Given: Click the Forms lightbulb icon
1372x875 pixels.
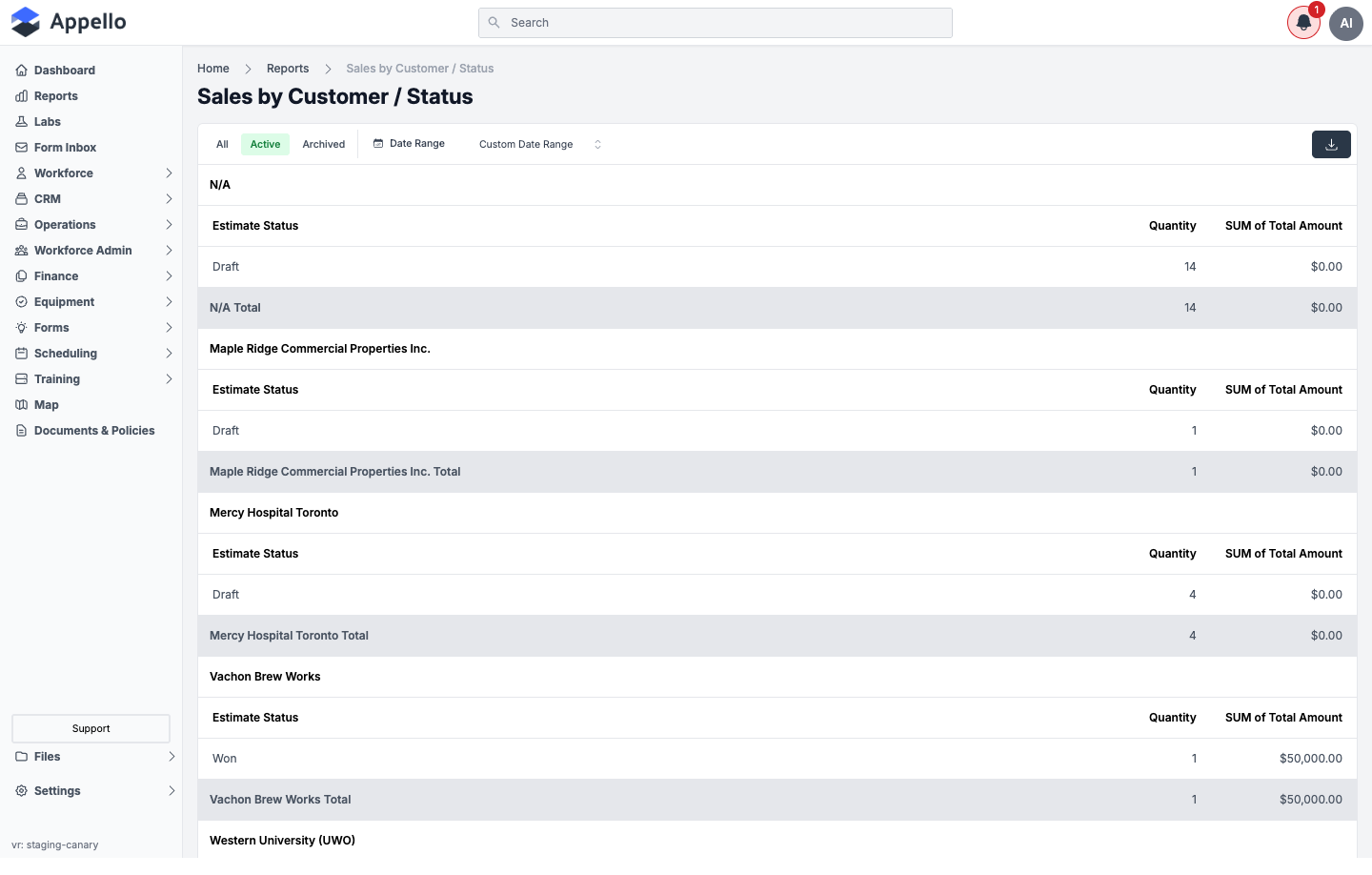Looking at the screenshot, I should (21, 328).
